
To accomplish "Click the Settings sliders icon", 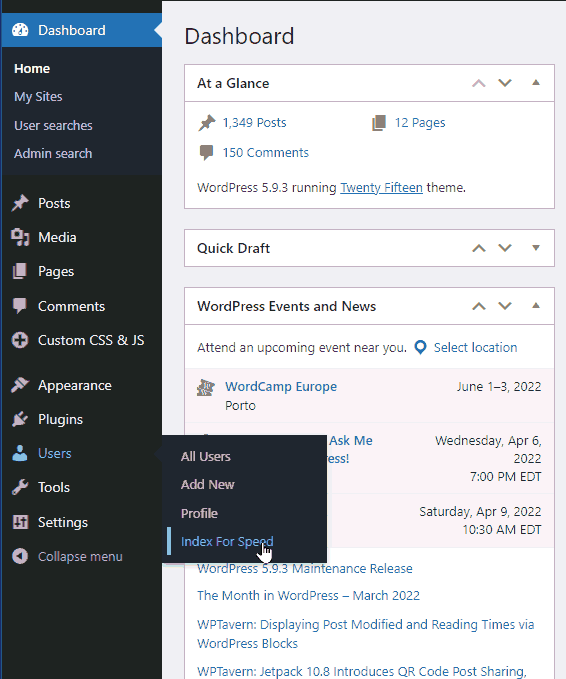I will coord(20,522).
